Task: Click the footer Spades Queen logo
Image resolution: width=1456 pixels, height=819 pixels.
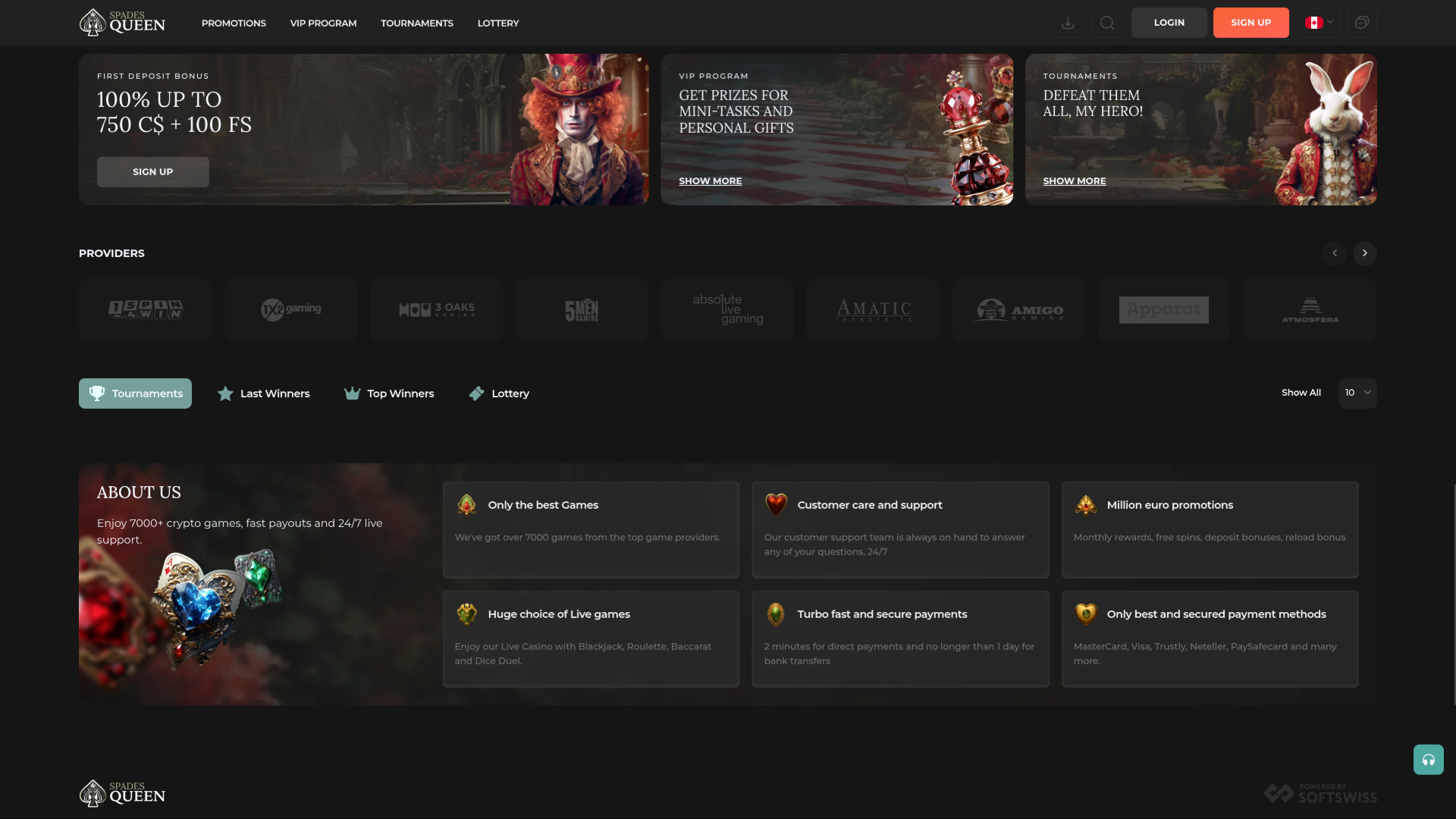Action: coord(122,793)
